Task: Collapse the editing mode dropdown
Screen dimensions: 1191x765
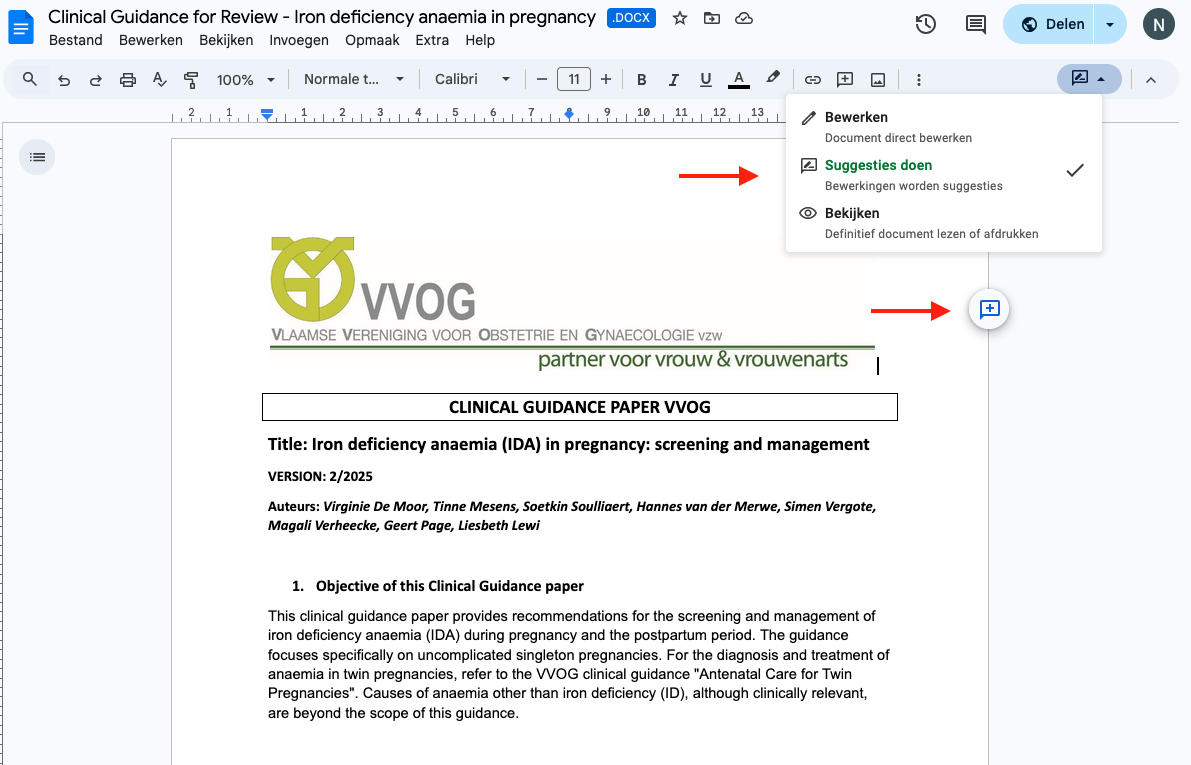Action: point(1089,79)
